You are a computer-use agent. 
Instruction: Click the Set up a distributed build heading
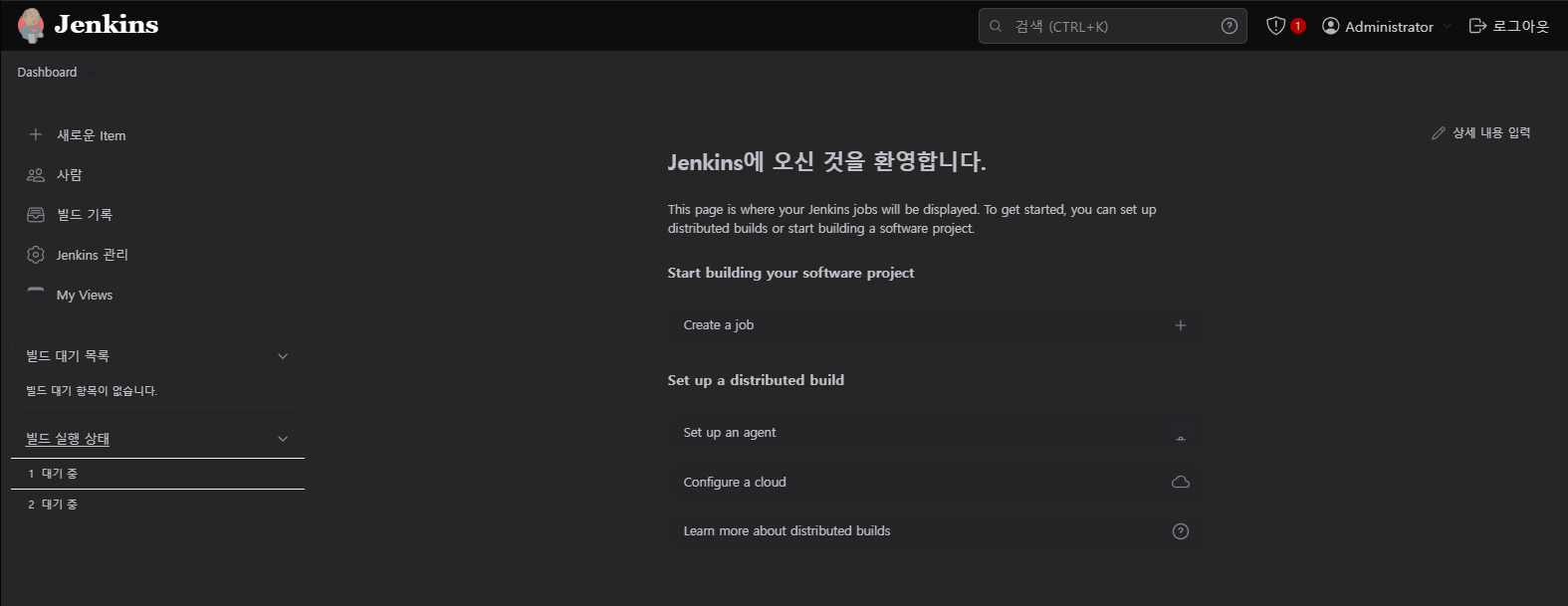756,380
